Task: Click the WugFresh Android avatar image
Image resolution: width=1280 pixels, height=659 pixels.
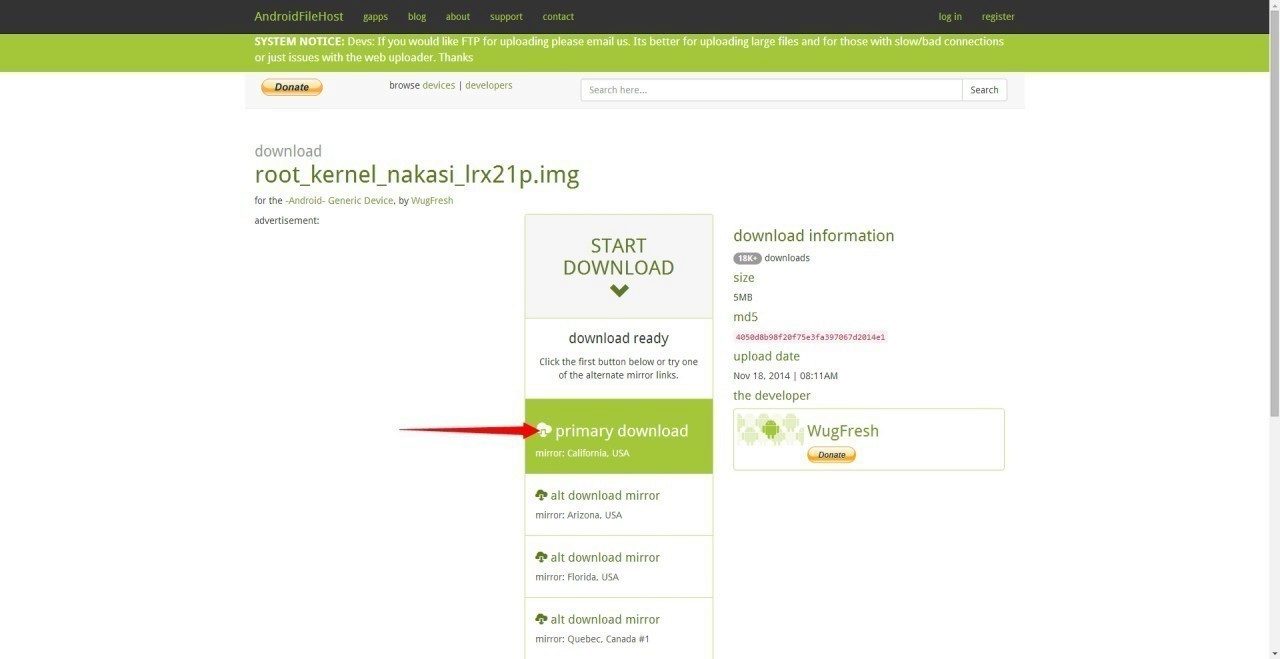Action: point(770,430)
